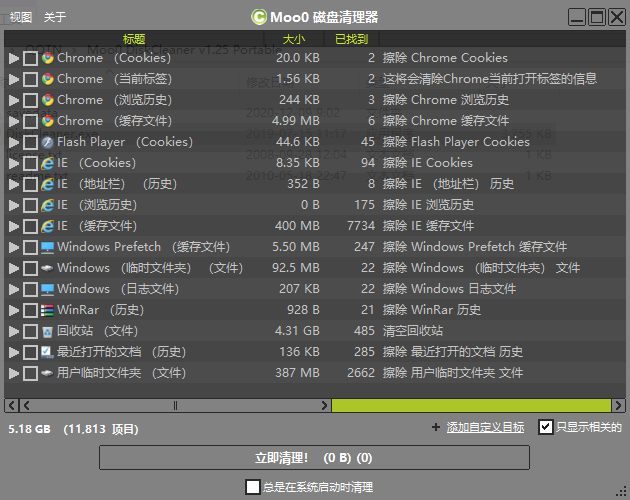The image size is (630, 500).
Task: Expand the 最近打开的文档 (历史) row
Action: coord(14,352)
